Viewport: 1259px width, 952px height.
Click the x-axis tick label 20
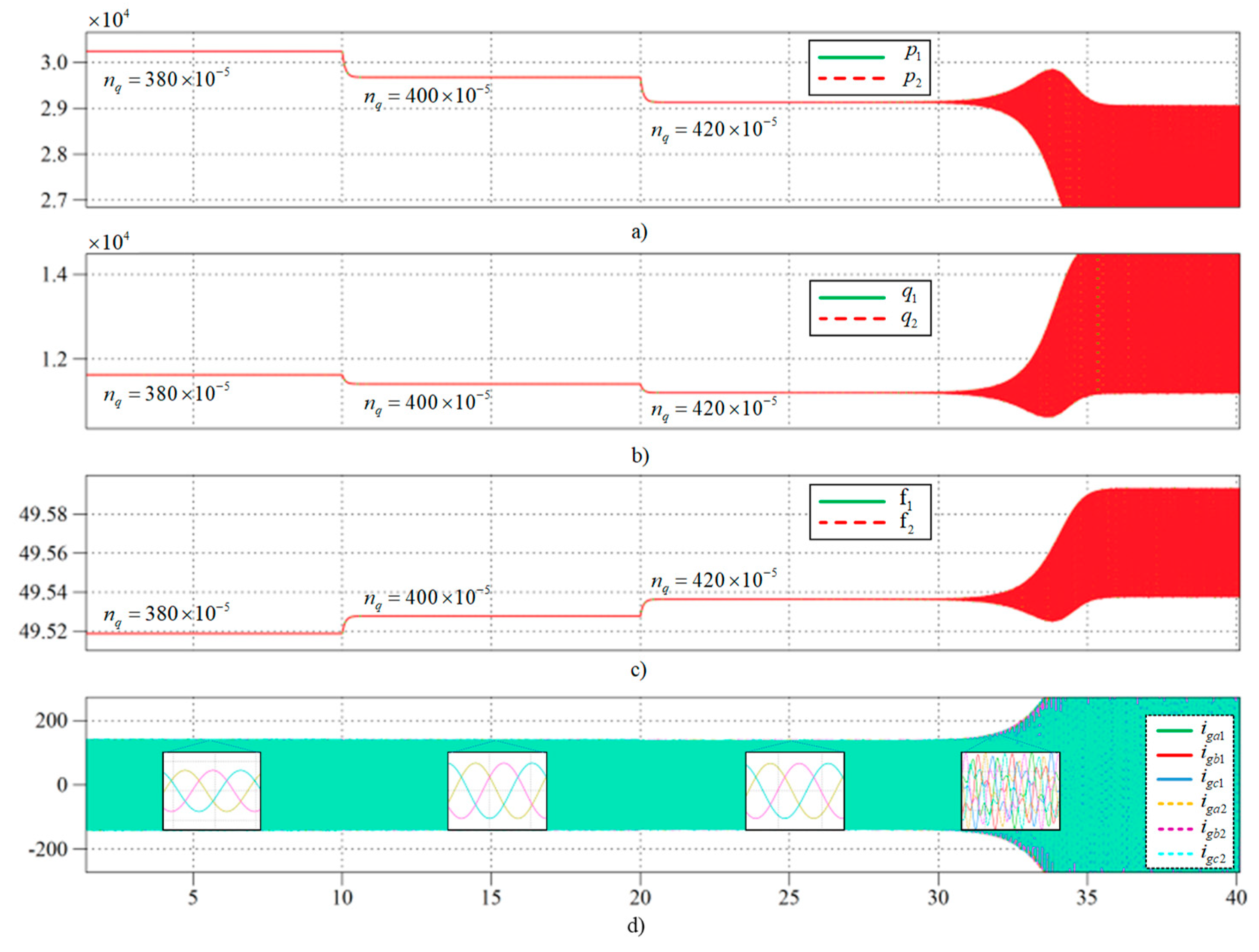640,898
